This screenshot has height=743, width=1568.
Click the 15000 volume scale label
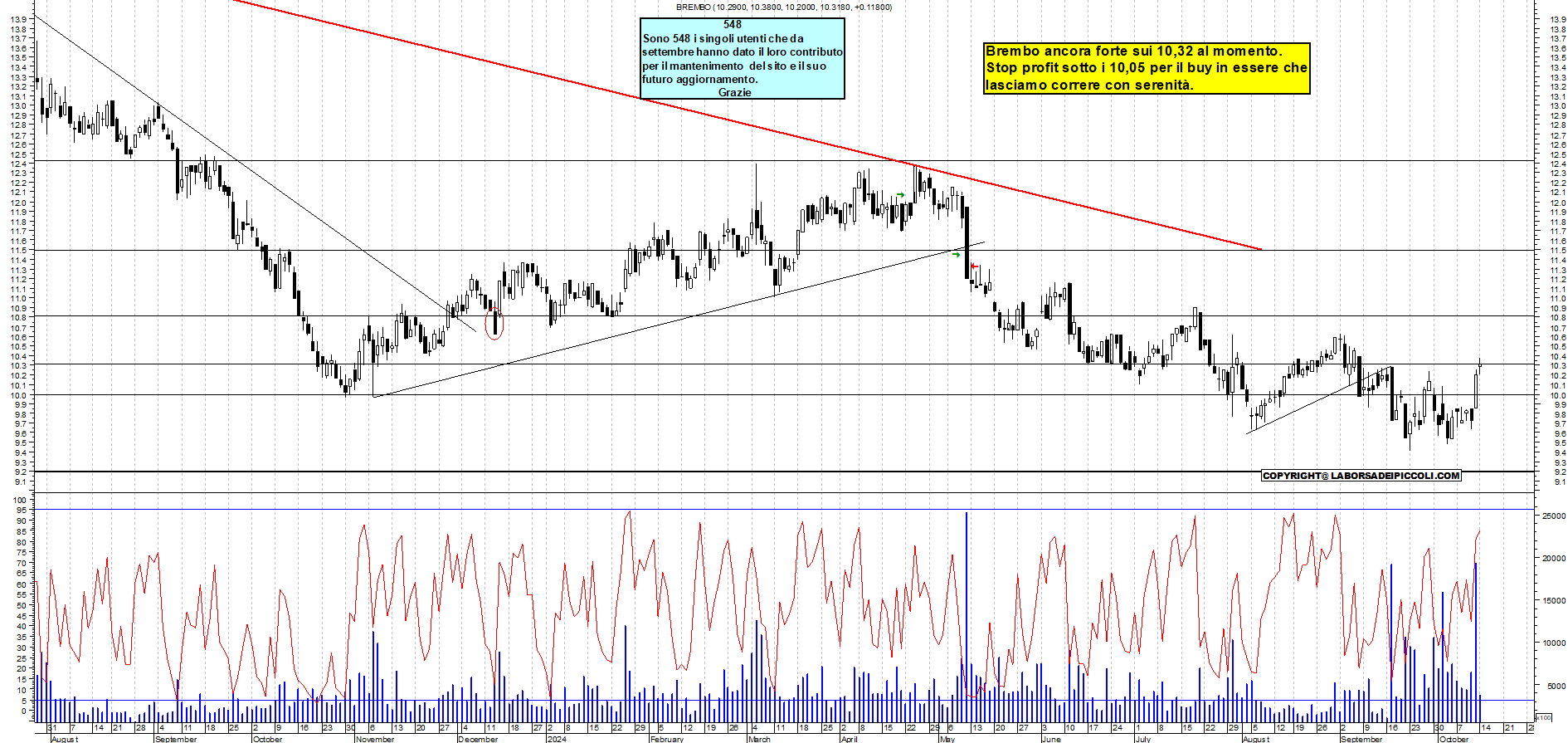(x=1553, y=601)
